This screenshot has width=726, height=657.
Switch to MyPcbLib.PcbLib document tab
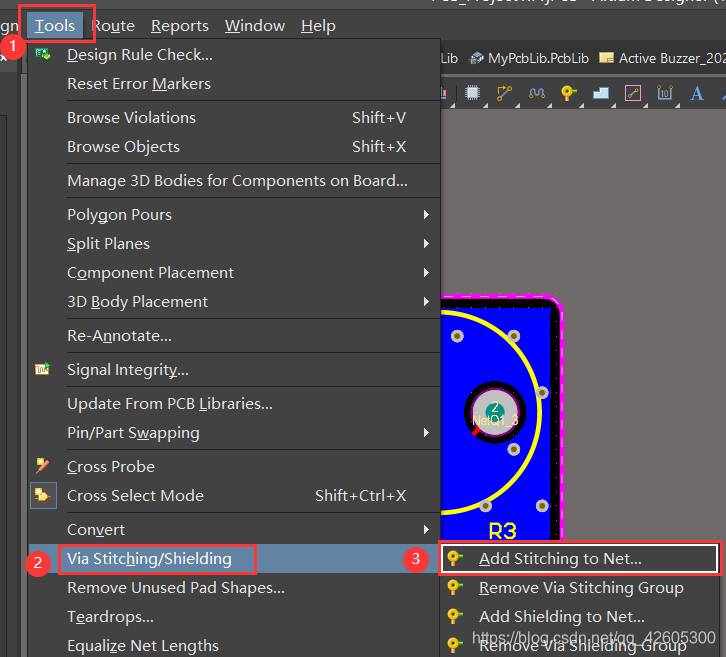tap(529, 58)
